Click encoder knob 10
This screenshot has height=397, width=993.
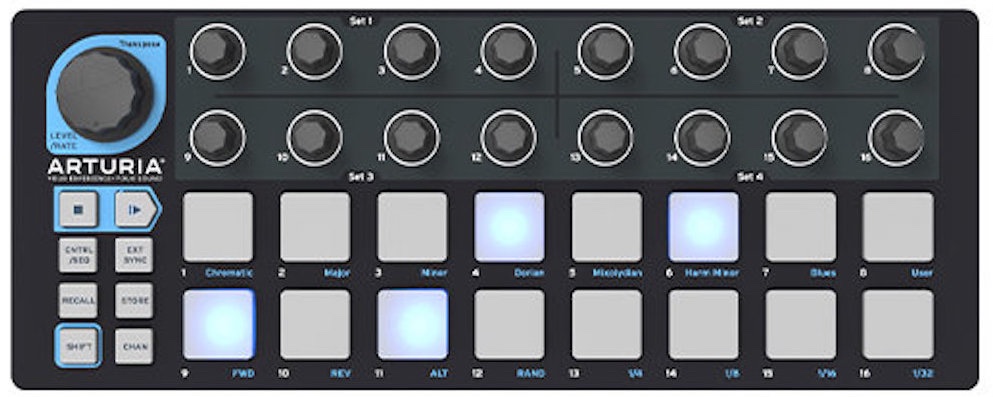[x=314, y=137]
